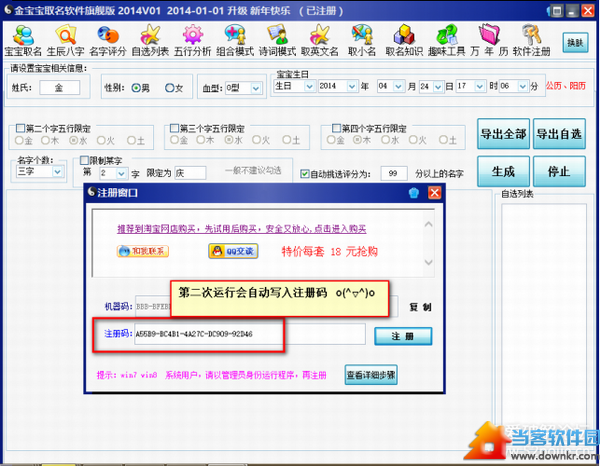Open the 取英文名 toolbar icon
This screenshot has width=600, height=466.
[x=320, y=40]
